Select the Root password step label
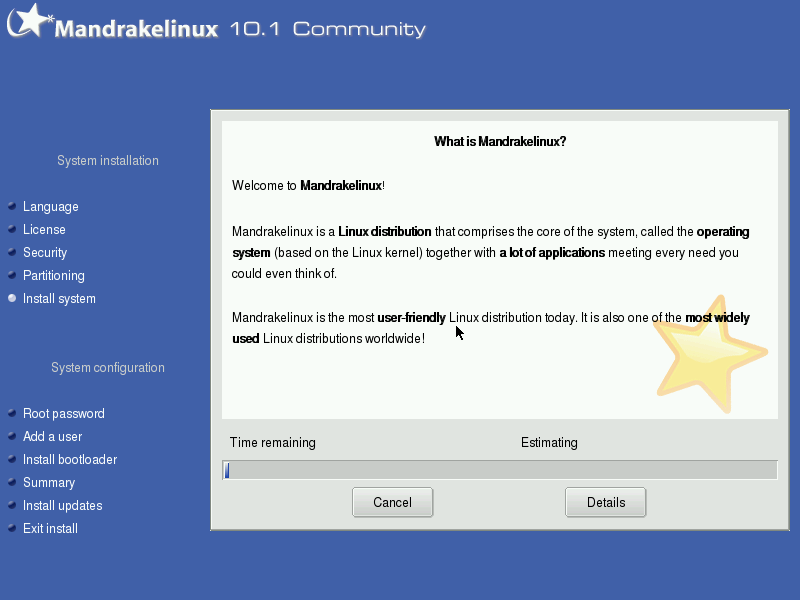Image resolution: width=800 pixels, height=600 pixels. [x=64, y=413]
